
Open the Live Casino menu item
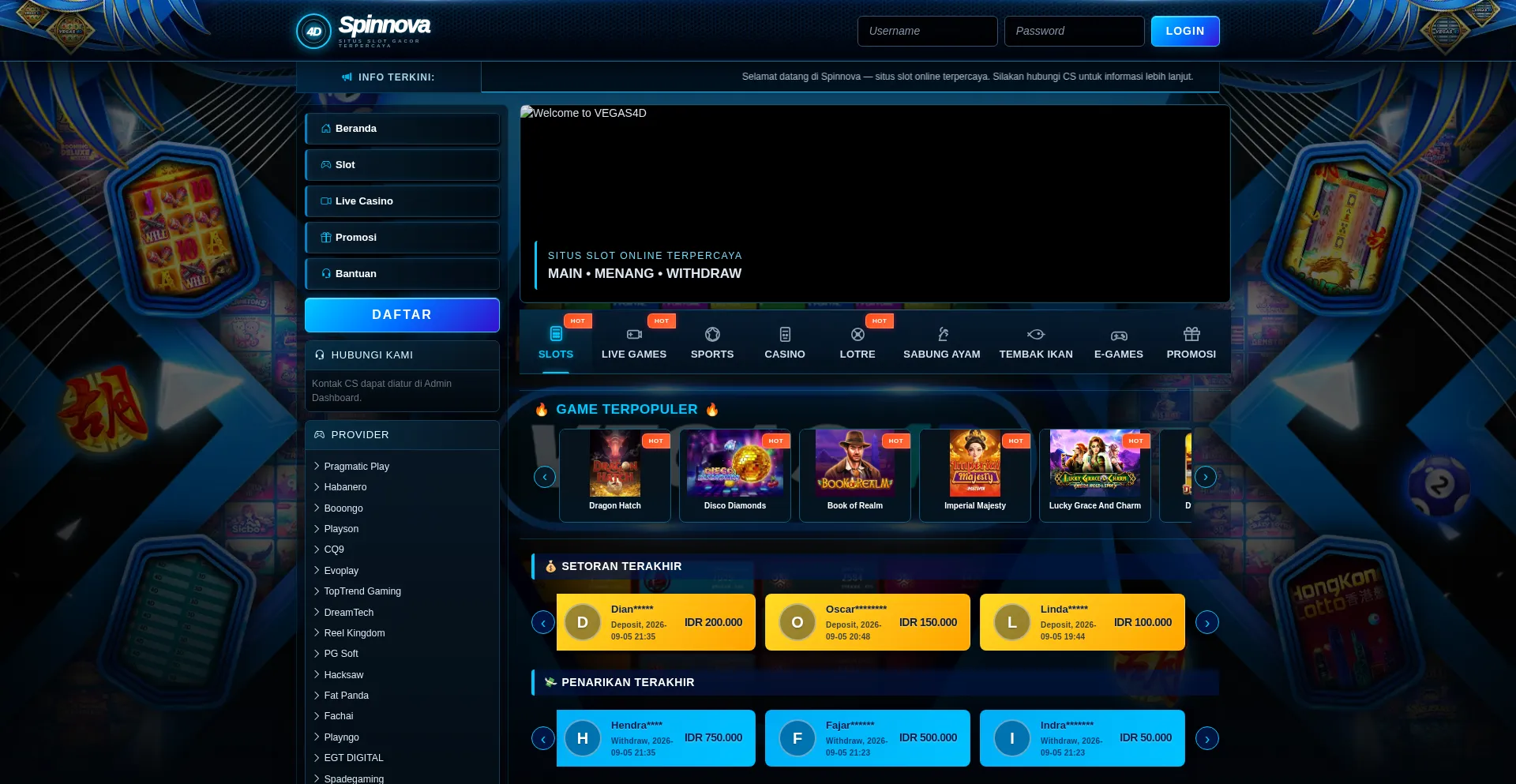(x=402, y=201)
